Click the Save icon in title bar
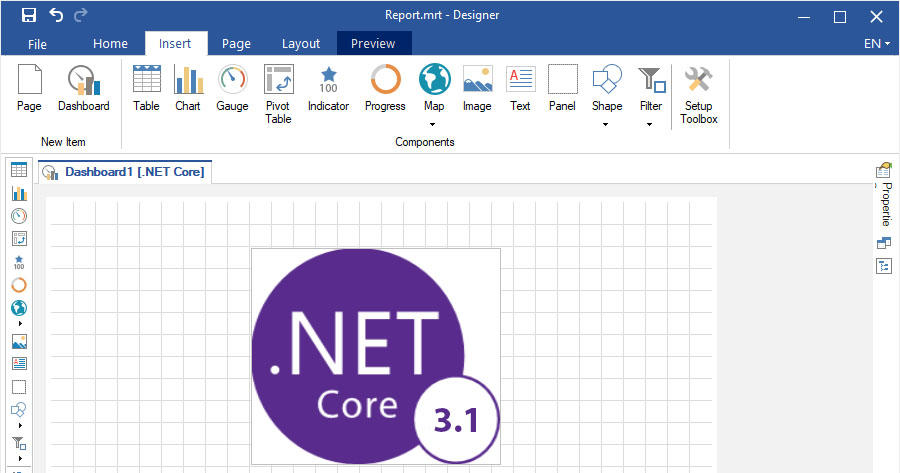The width and height of the screenshot is (900, 473). coord(29,15)
